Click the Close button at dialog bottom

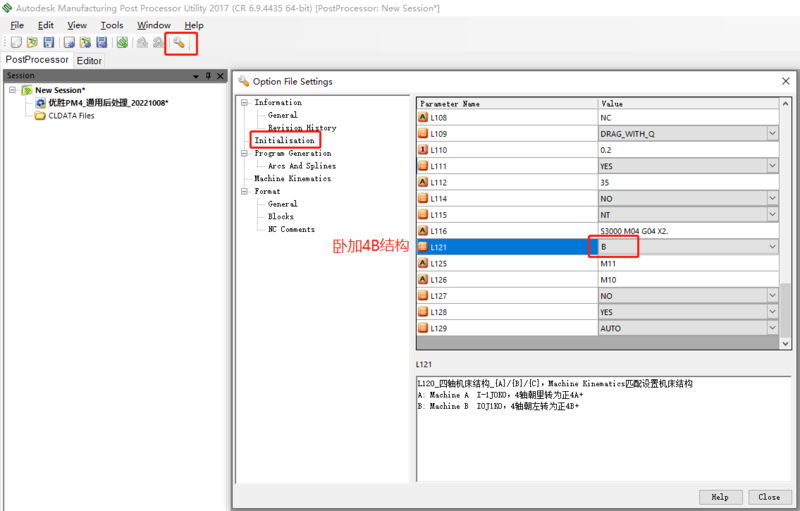pyautogui.click(x=768, y=497)
